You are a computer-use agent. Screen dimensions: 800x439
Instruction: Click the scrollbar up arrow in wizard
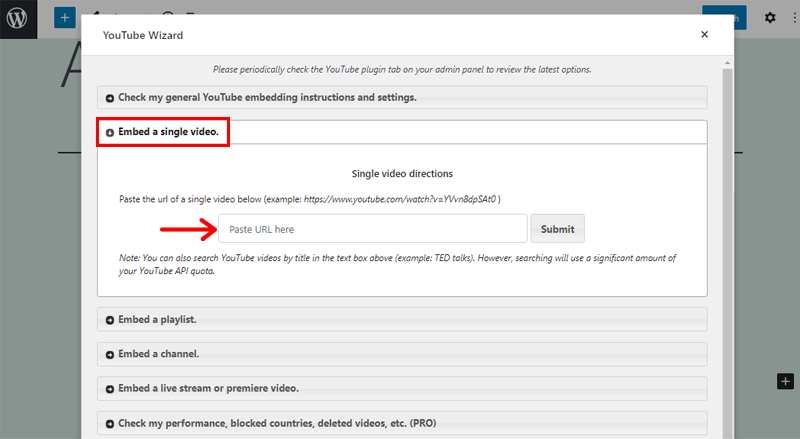pyautogui.click(x=727, y=63)
